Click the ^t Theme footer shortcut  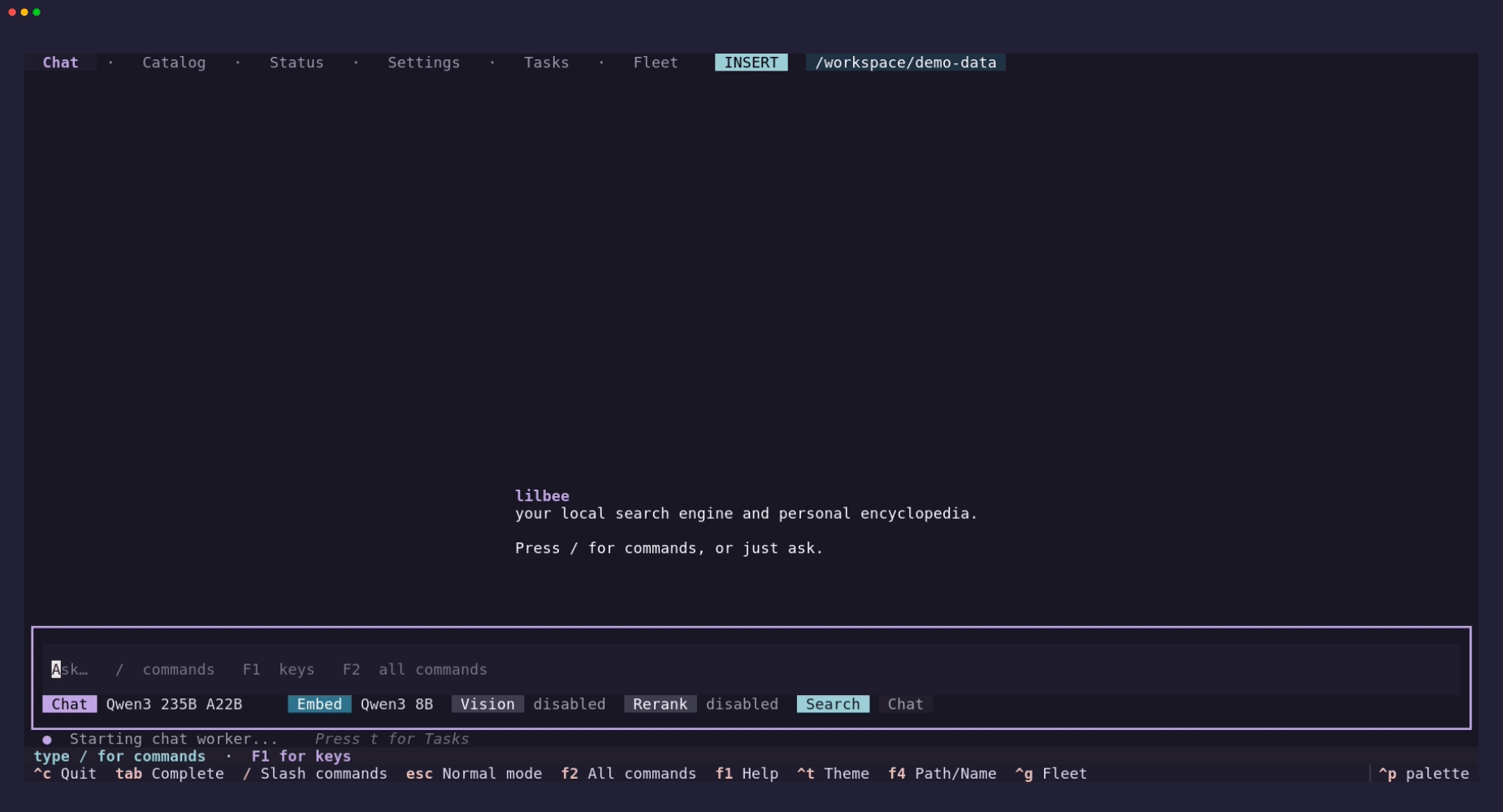pos(833,774)
